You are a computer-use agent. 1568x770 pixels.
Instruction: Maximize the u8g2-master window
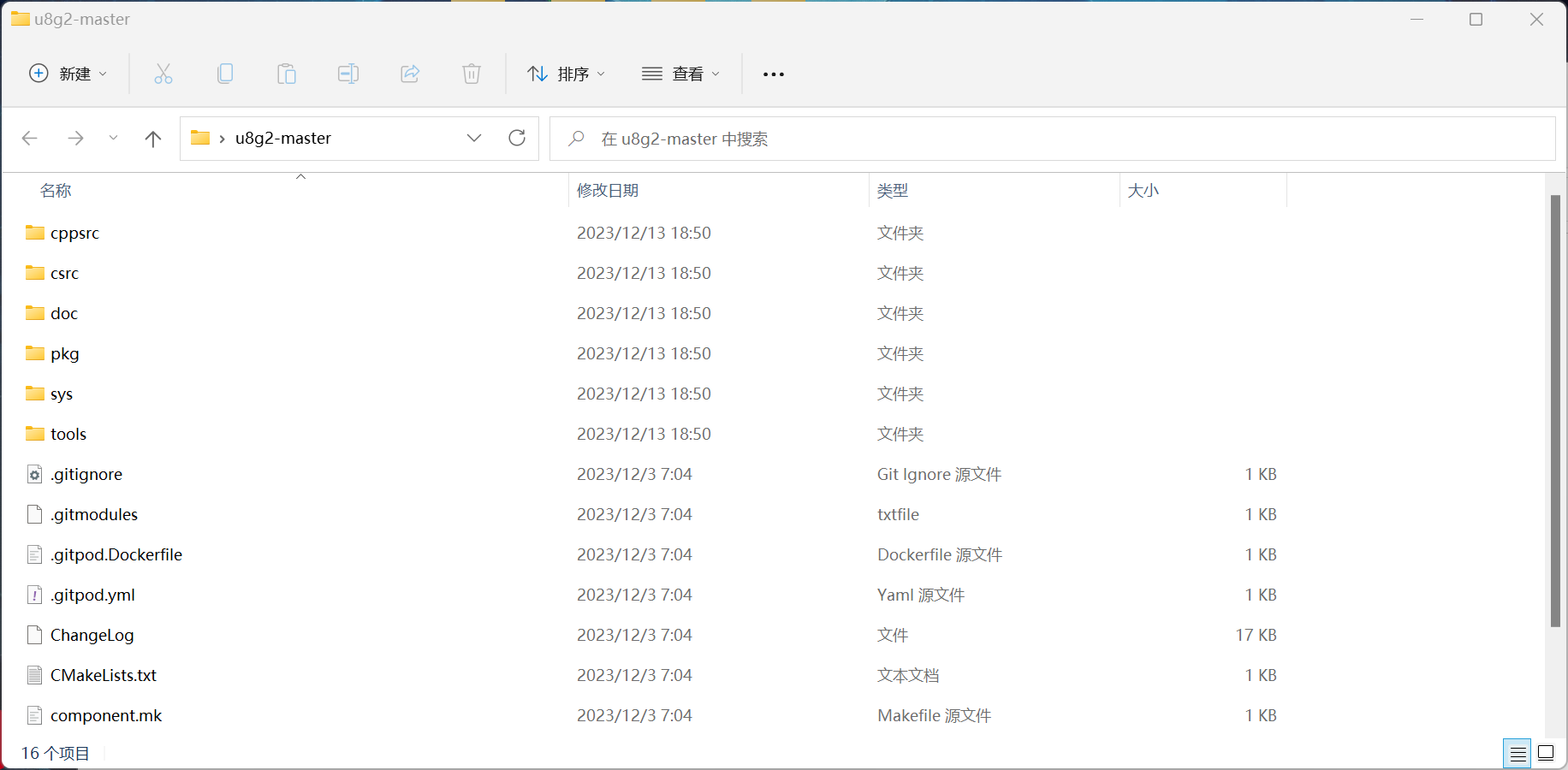[x=1476, y=19]
